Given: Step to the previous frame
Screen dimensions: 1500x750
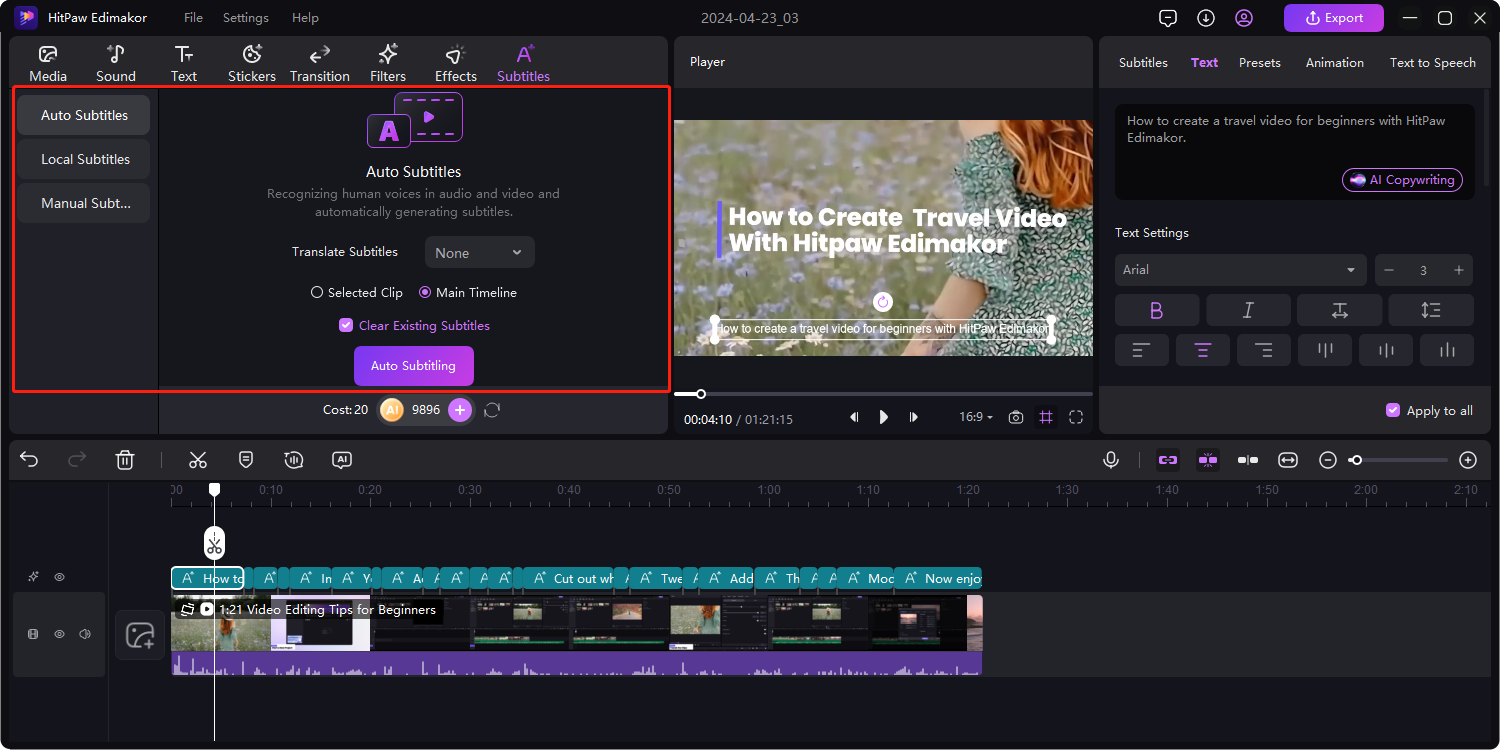Looking at the screenshot, I should [854, 417].
